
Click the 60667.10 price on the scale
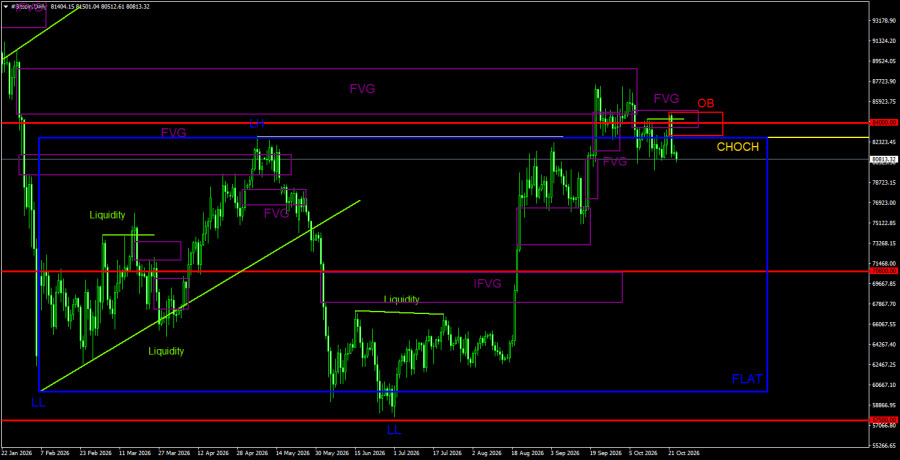[883, 385]
